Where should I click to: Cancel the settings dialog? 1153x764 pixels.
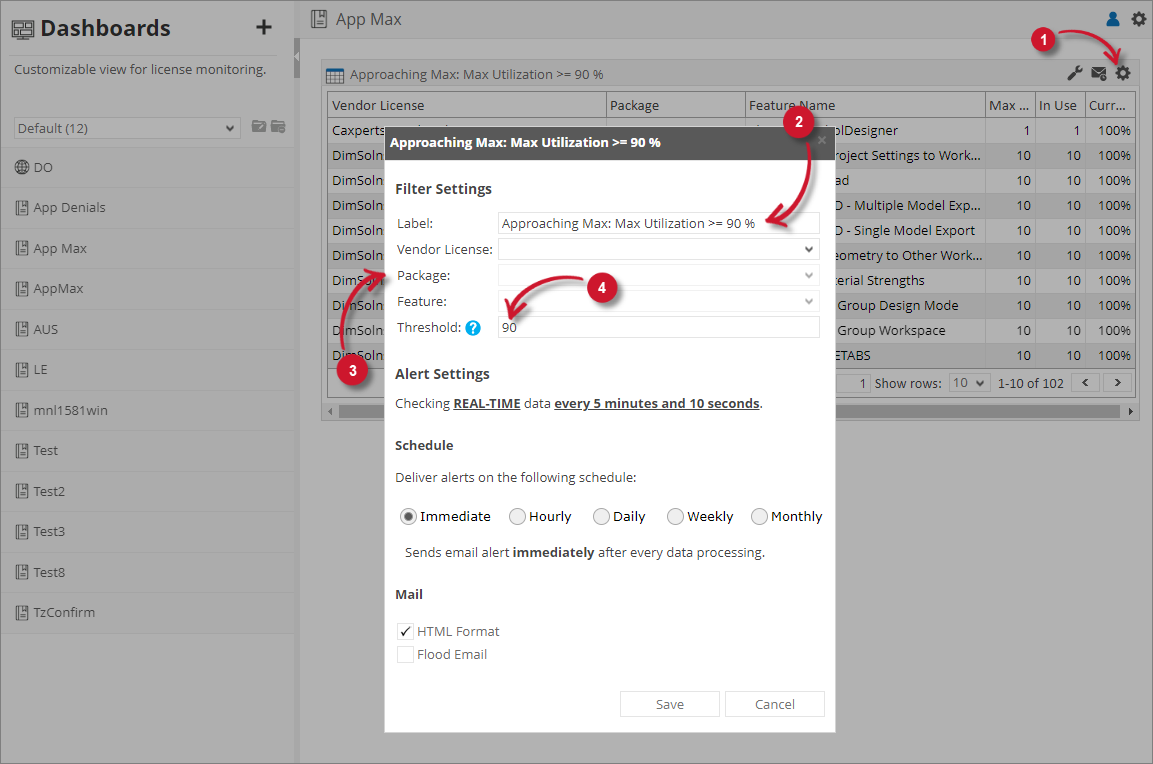pos(775,704)
